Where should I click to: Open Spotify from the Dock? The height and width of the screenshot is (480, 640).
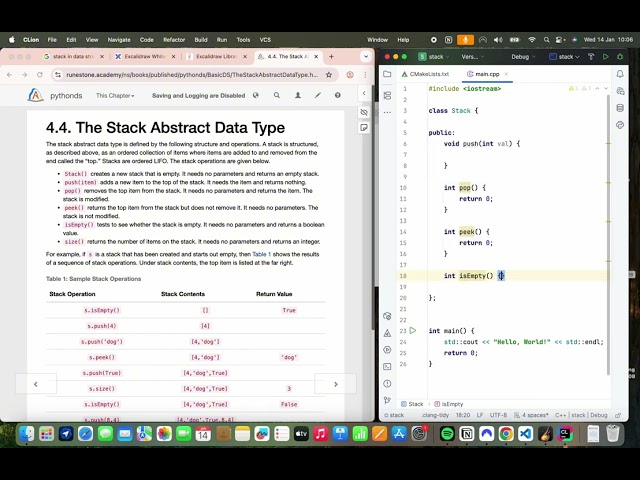pos(447,433)
